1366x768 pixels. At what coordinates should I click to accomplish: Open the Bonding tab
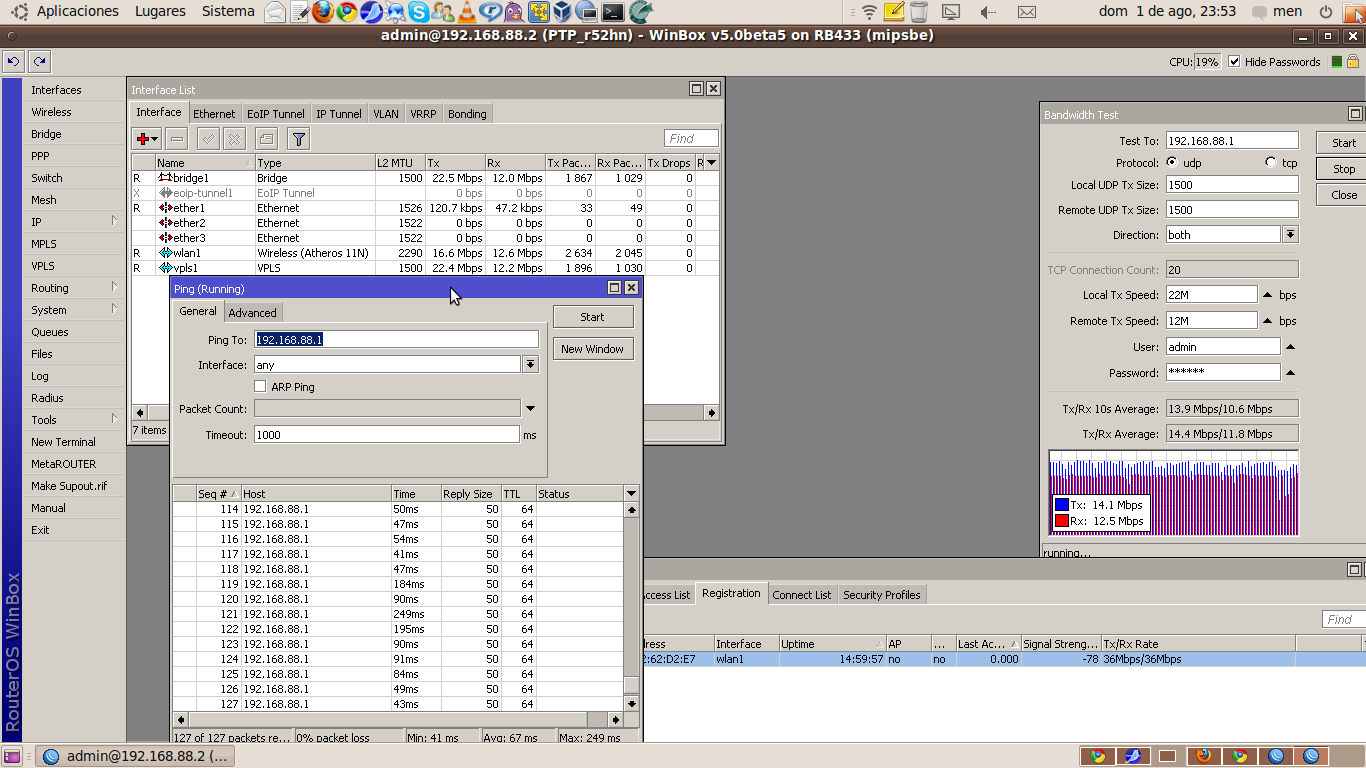tap(467, 114)
